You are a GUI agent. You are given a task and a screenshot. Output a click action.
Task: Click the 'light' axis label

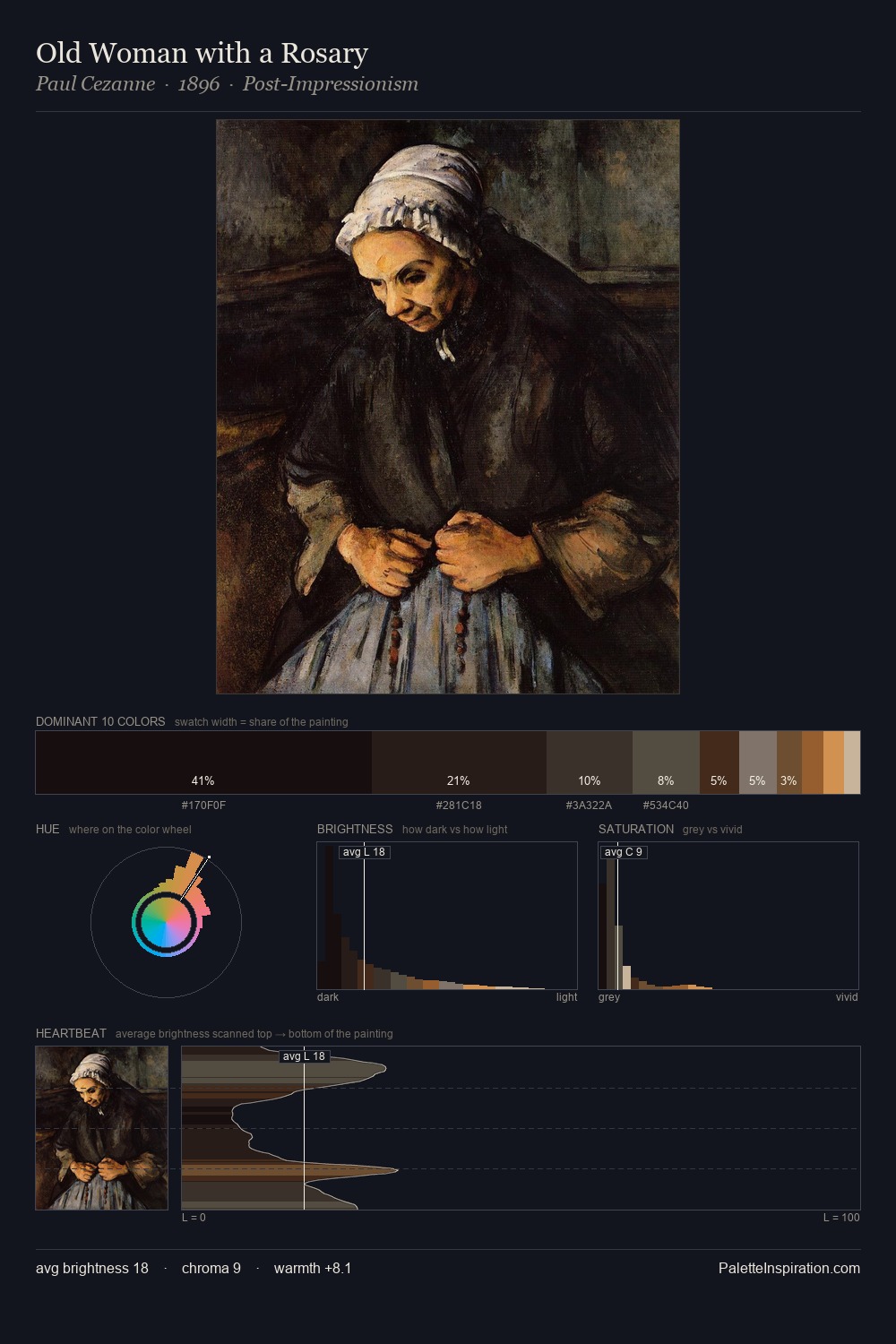pyautogui.click(x=566, y=997)
